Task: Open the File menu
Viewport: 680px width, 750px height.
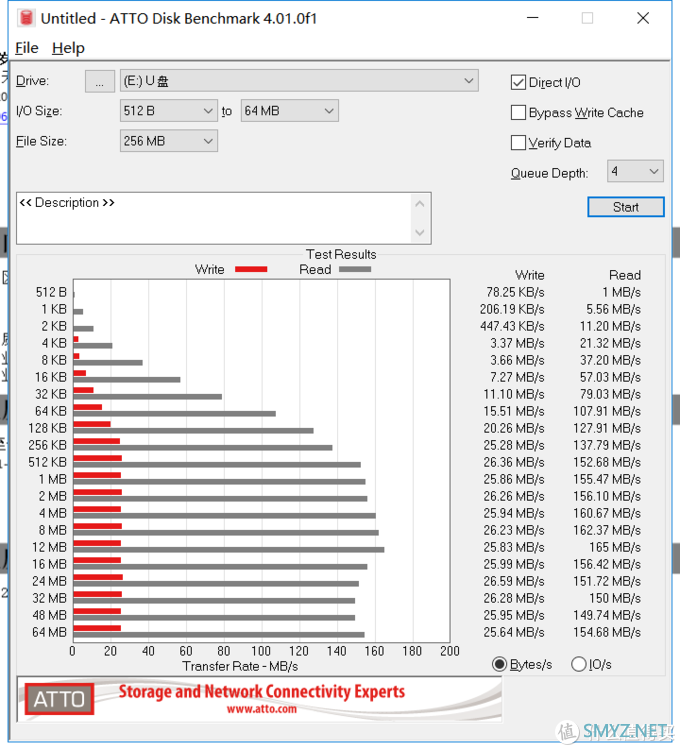Action: [27, 48]
